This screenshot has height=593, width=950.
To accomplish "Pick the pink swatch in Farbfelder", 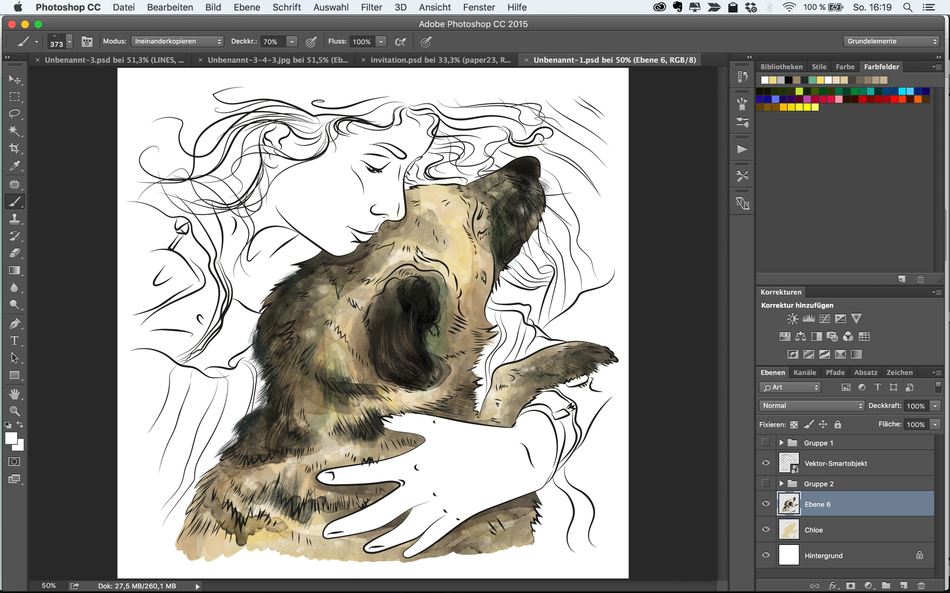I will [839, 99].
